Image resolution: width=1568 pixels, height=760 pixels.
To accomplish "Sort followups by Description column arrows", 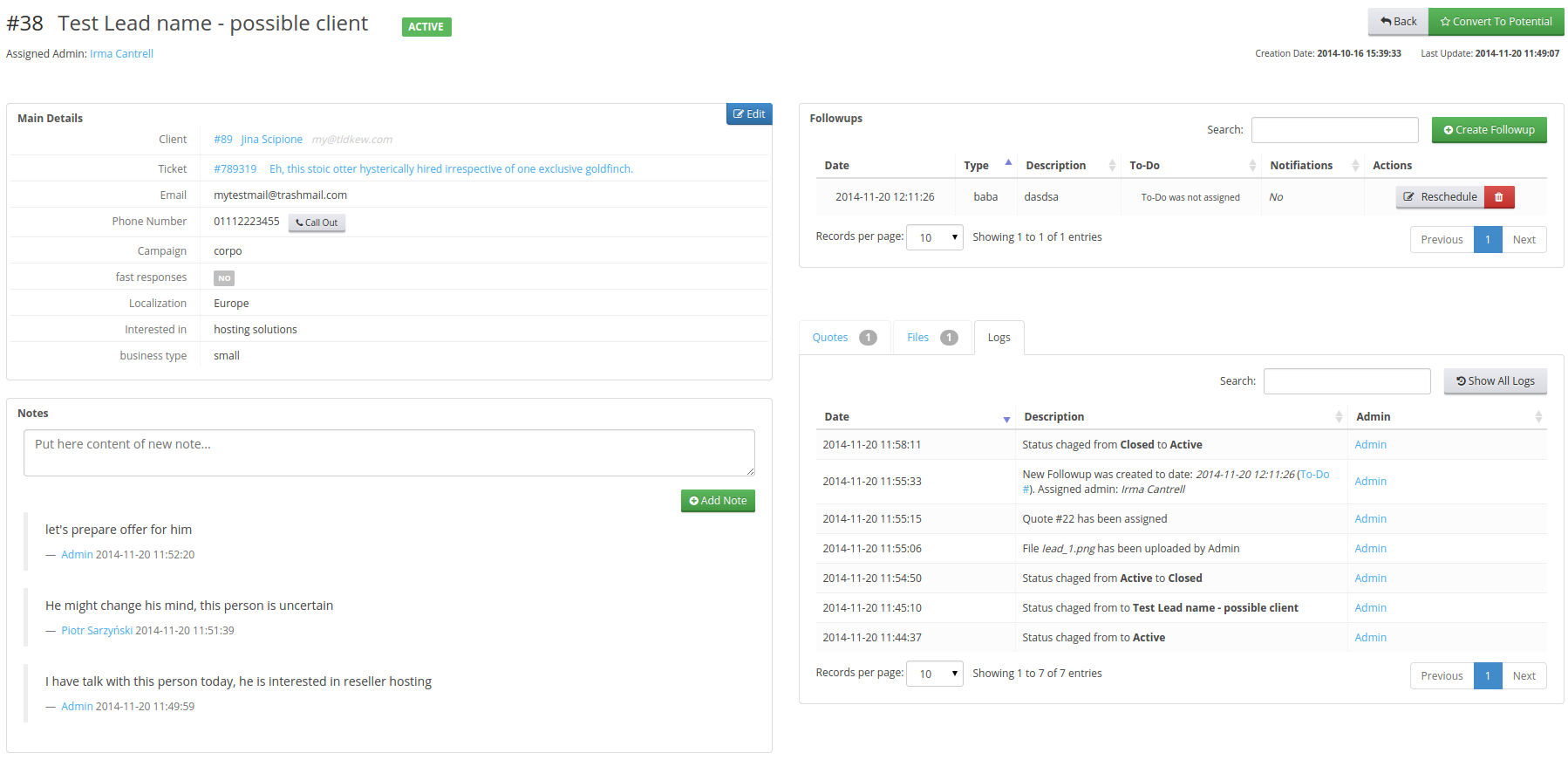I will (x=1112, y=166).
